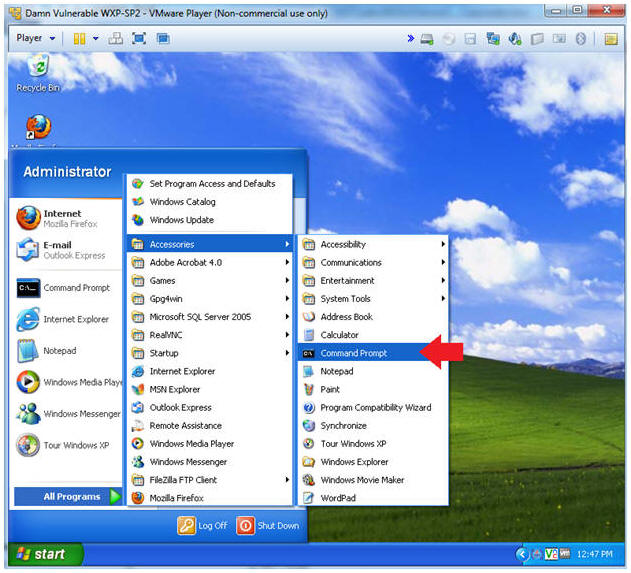Open Mozilla Firefox from All Programs list

coord(210,498)
